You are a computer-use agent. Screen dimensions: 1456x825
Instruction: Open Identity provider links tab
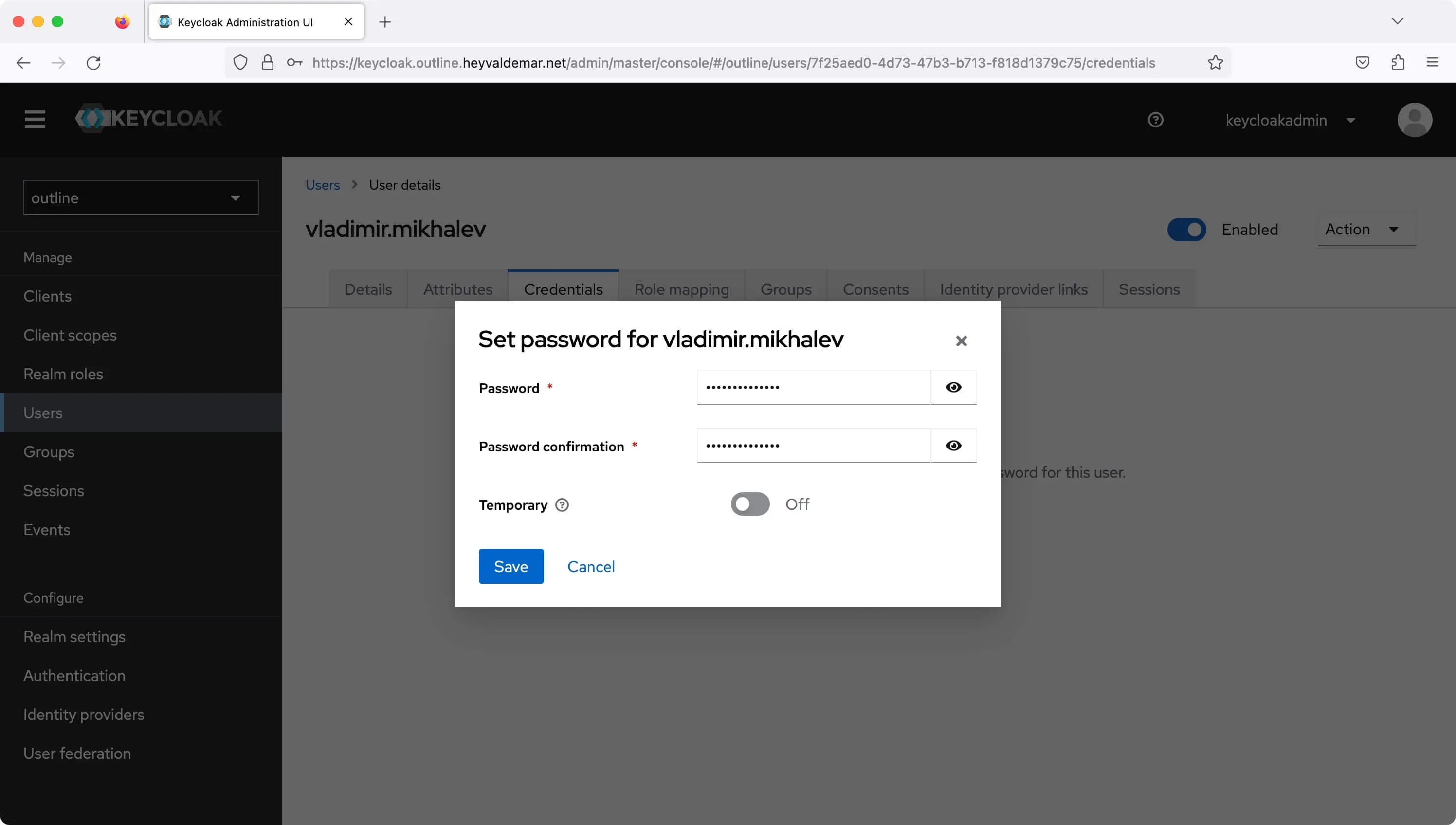[x=1014, y=289]
